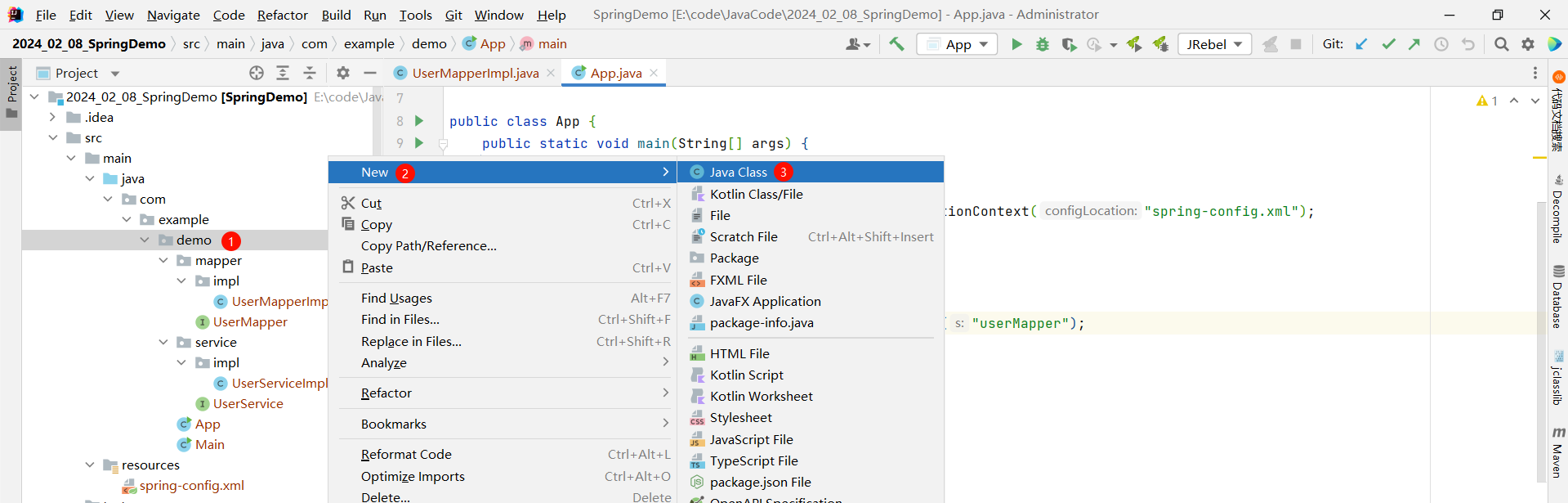
Task: Click the Build Project hammer icon
Action: tap(896, 44)
